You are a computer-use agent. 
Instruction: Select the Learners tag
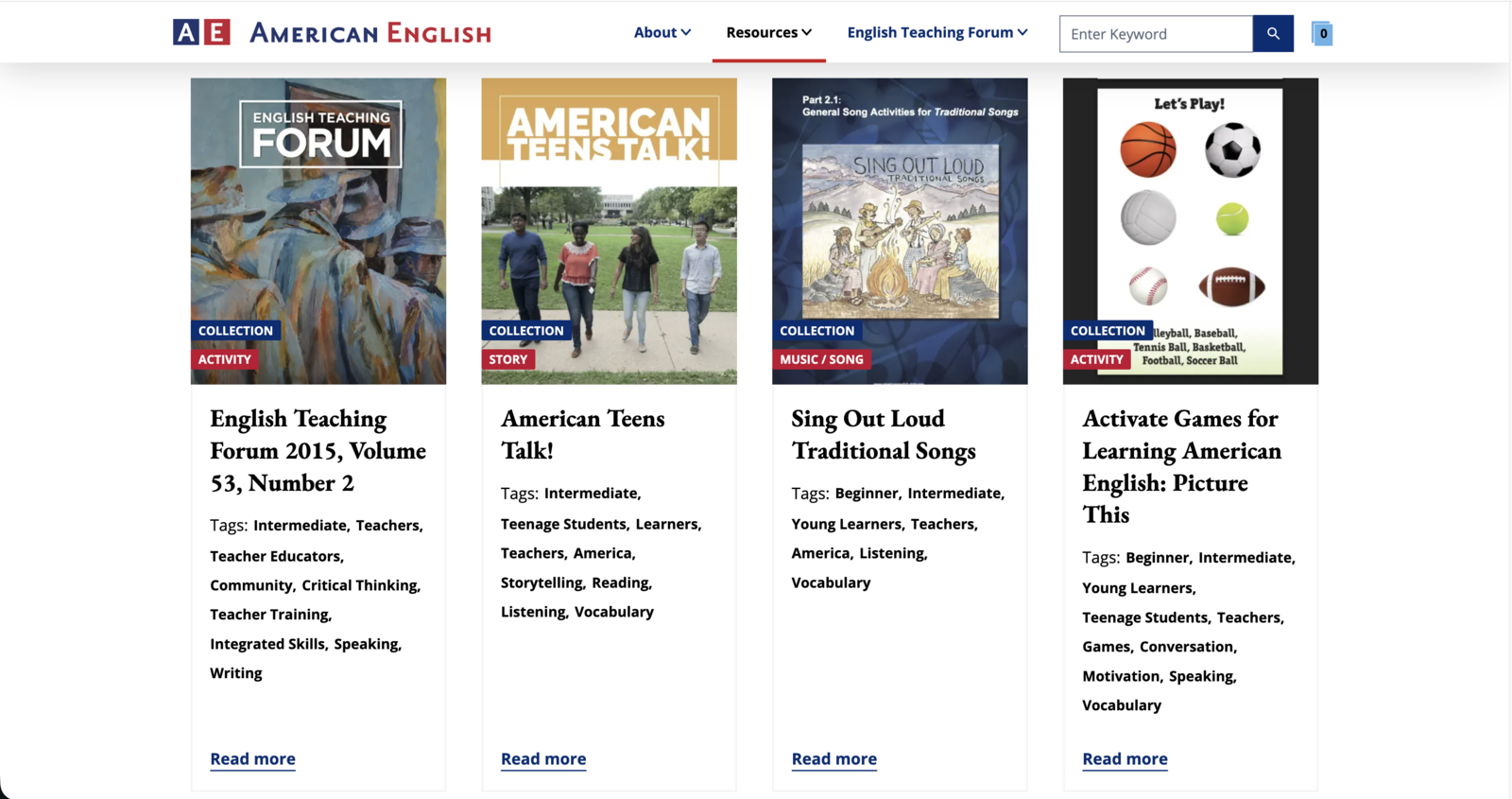pyautogui.click(x=666, y=524)
